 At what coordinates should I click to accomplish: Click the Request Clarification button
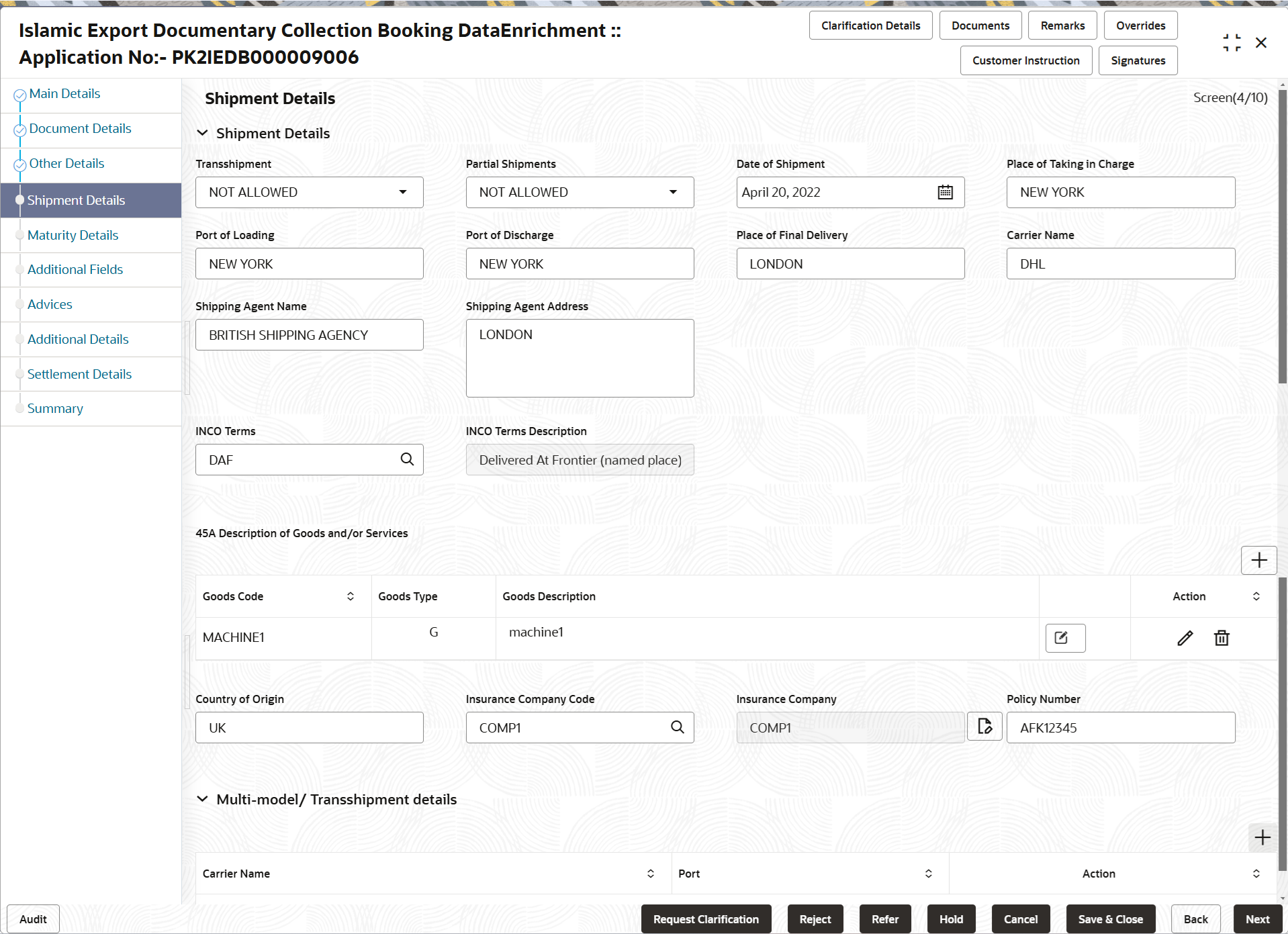[x=706, y=919]
